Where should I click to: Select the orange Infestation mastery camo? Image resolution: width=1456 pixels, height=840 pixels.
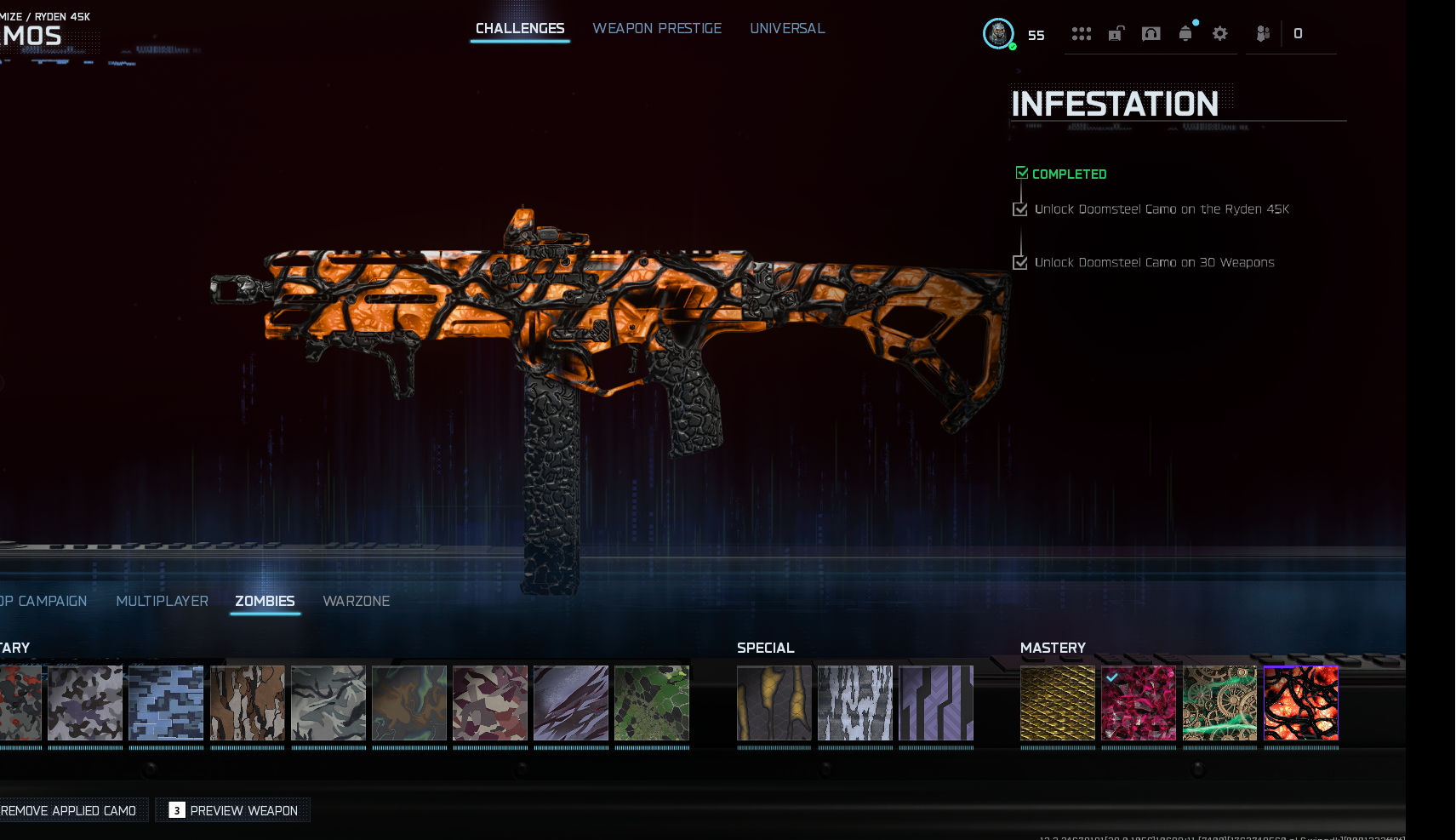click(1301, 703)
